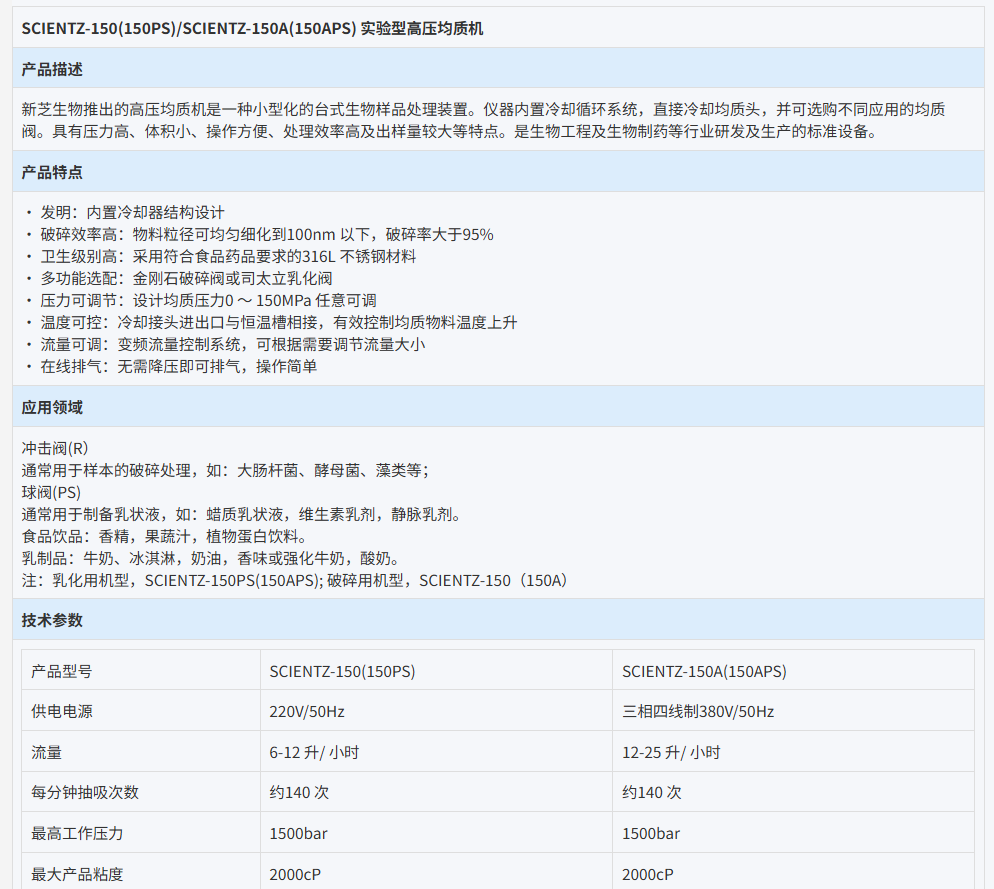Click the 220V/50Hz power supply cell

pyautogui.click(x=307, y=712)
